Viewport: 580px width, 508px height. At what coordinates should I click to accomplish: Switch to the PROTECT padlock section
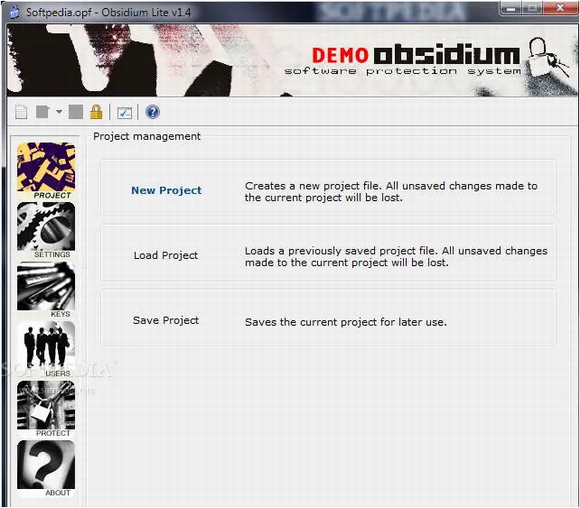click(46, 409)
